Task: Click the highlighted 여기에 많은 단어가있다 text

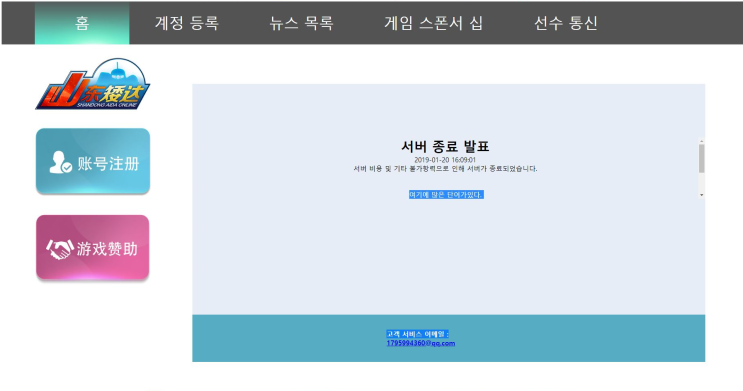Action: pos(446,194)
